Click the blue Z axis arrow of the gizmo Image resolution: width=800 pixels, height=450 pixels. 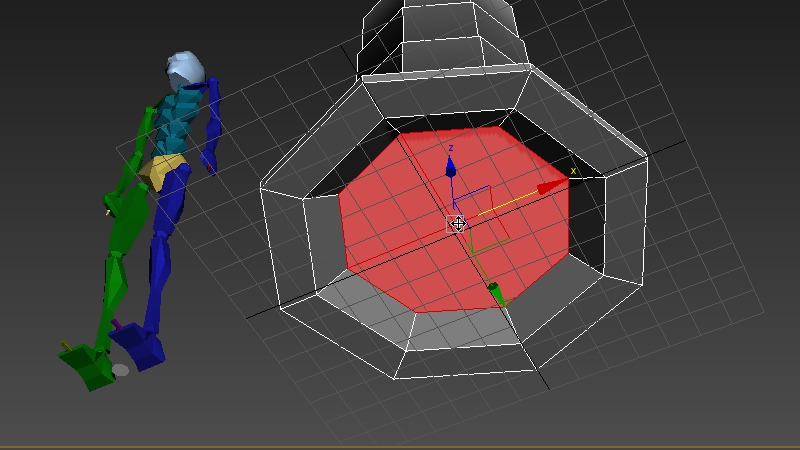tap(451, 167)
